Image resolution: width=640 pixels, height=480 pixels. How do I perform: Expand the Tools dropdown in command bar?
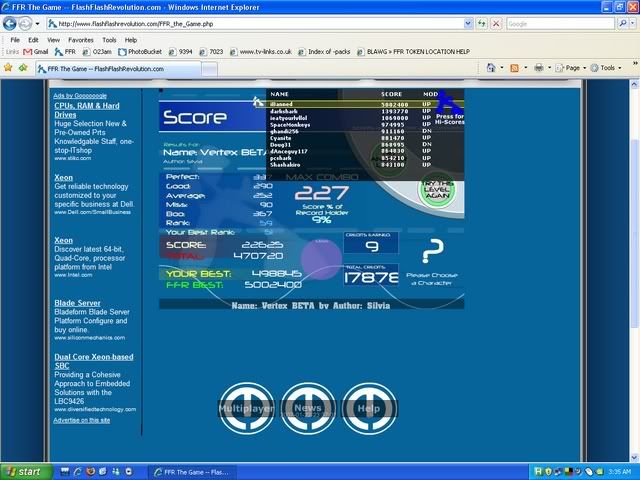(x=605, y=68)
